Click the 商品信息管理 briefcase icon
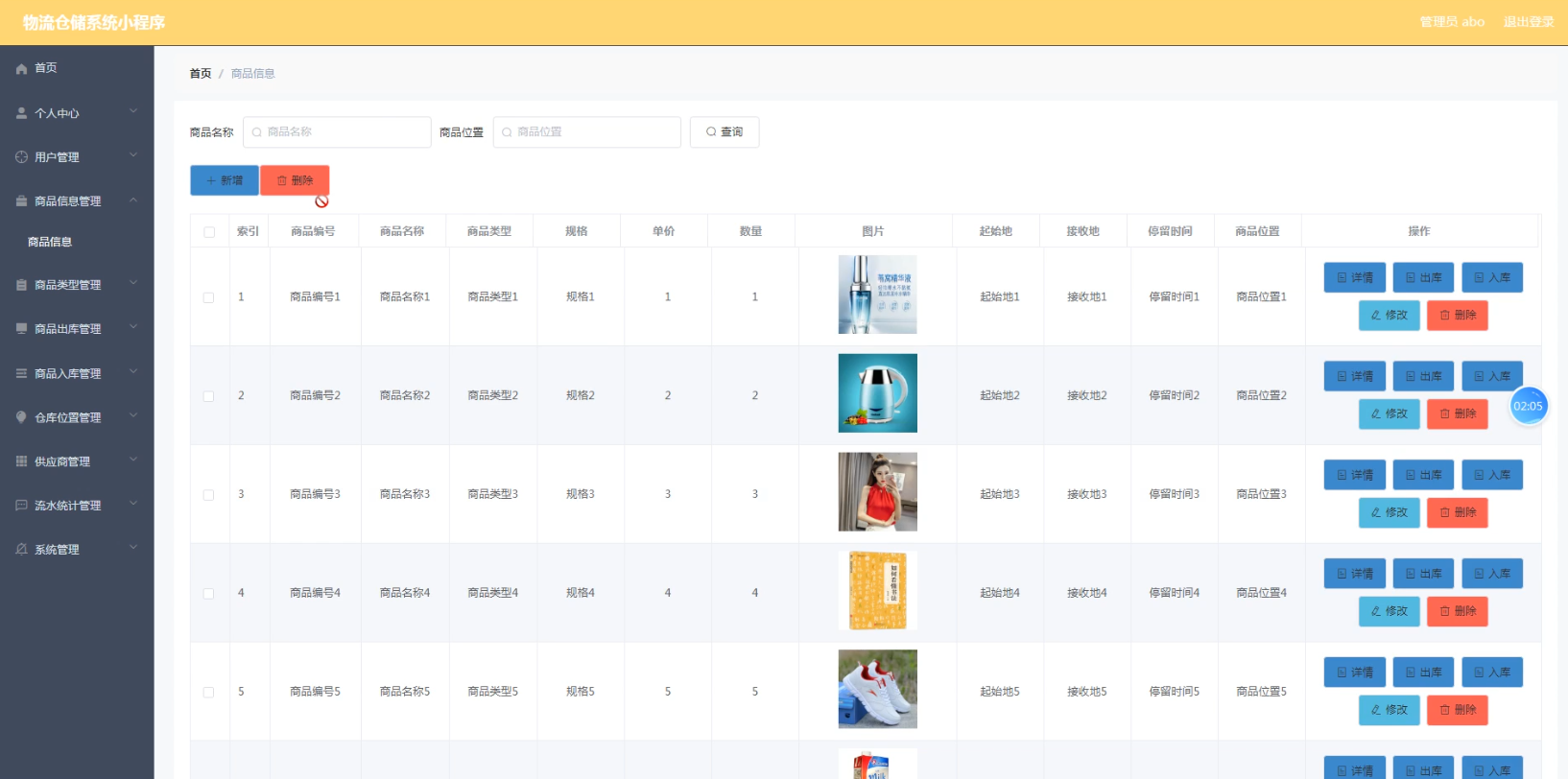This screenshot has height=779, width=1568. click(21, 201)
